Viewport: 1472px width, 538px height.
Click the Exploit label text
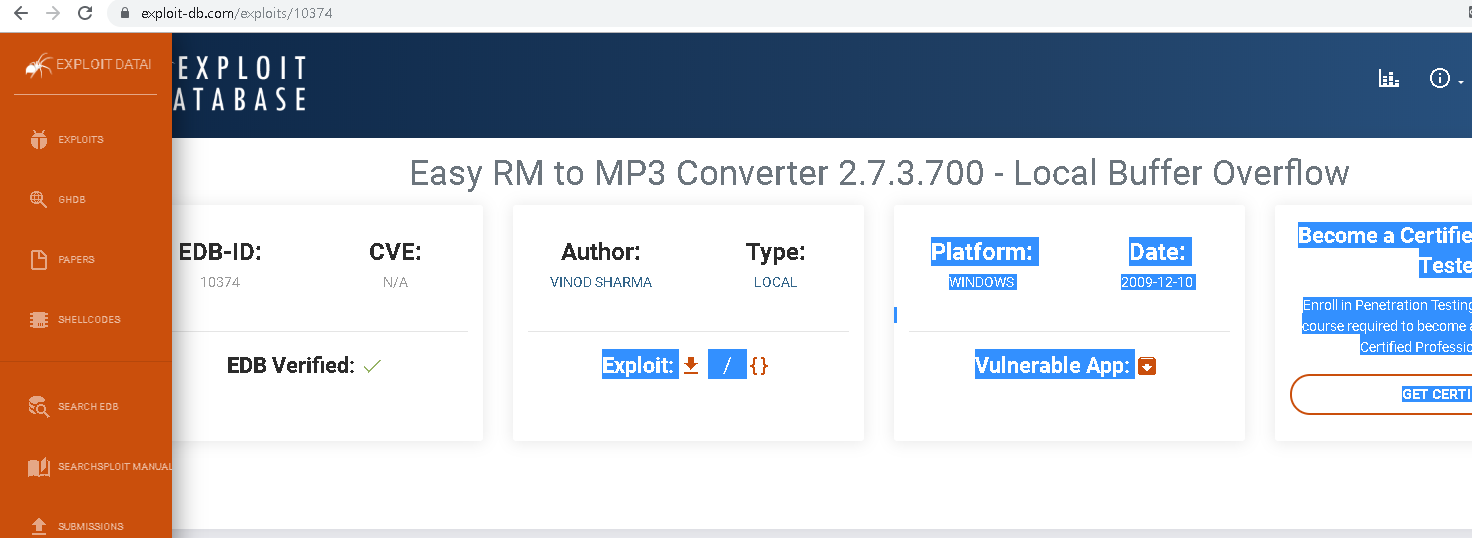640,366
